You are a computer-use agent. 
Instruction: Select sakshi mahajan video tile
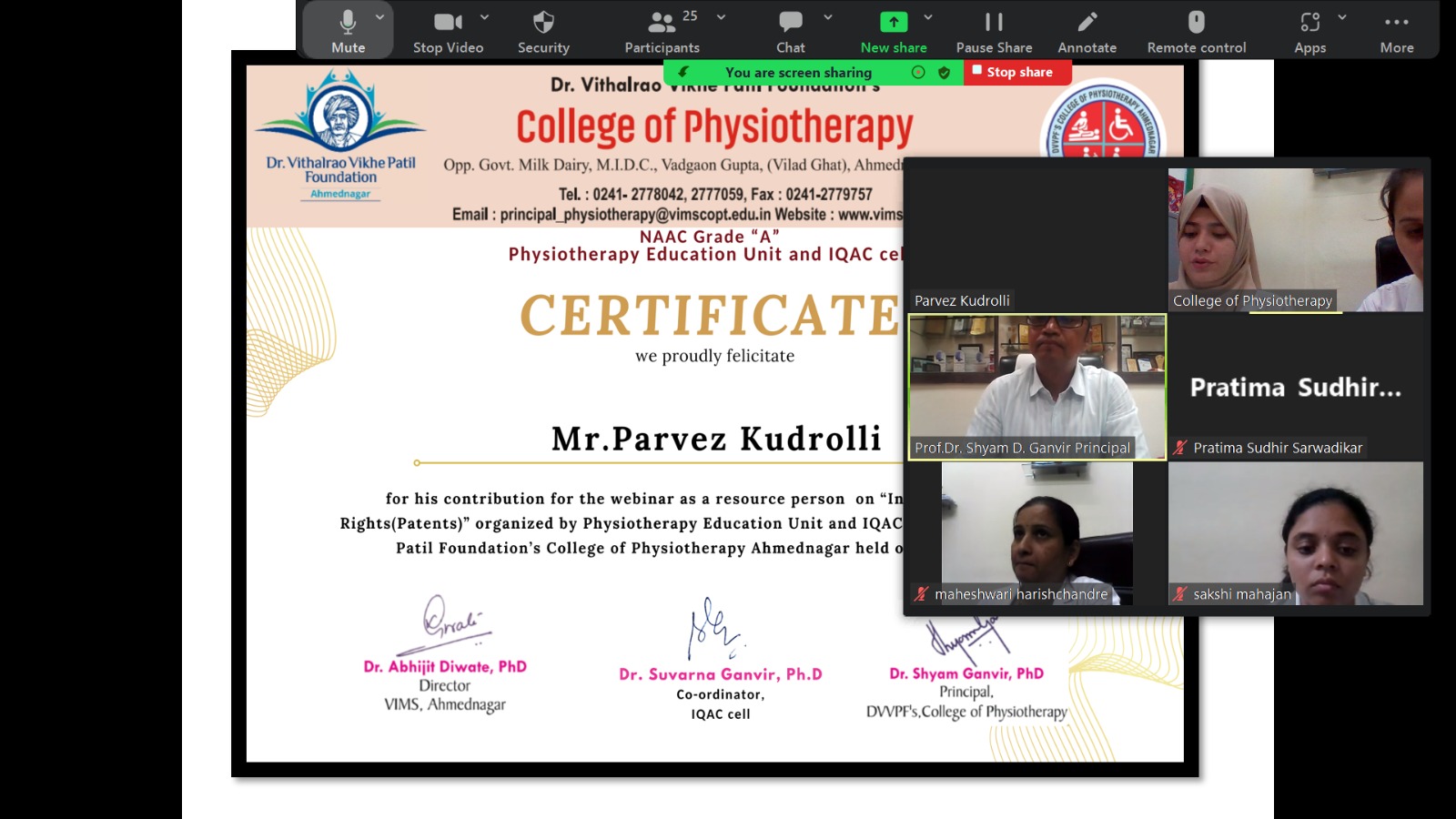[1296, 533]
